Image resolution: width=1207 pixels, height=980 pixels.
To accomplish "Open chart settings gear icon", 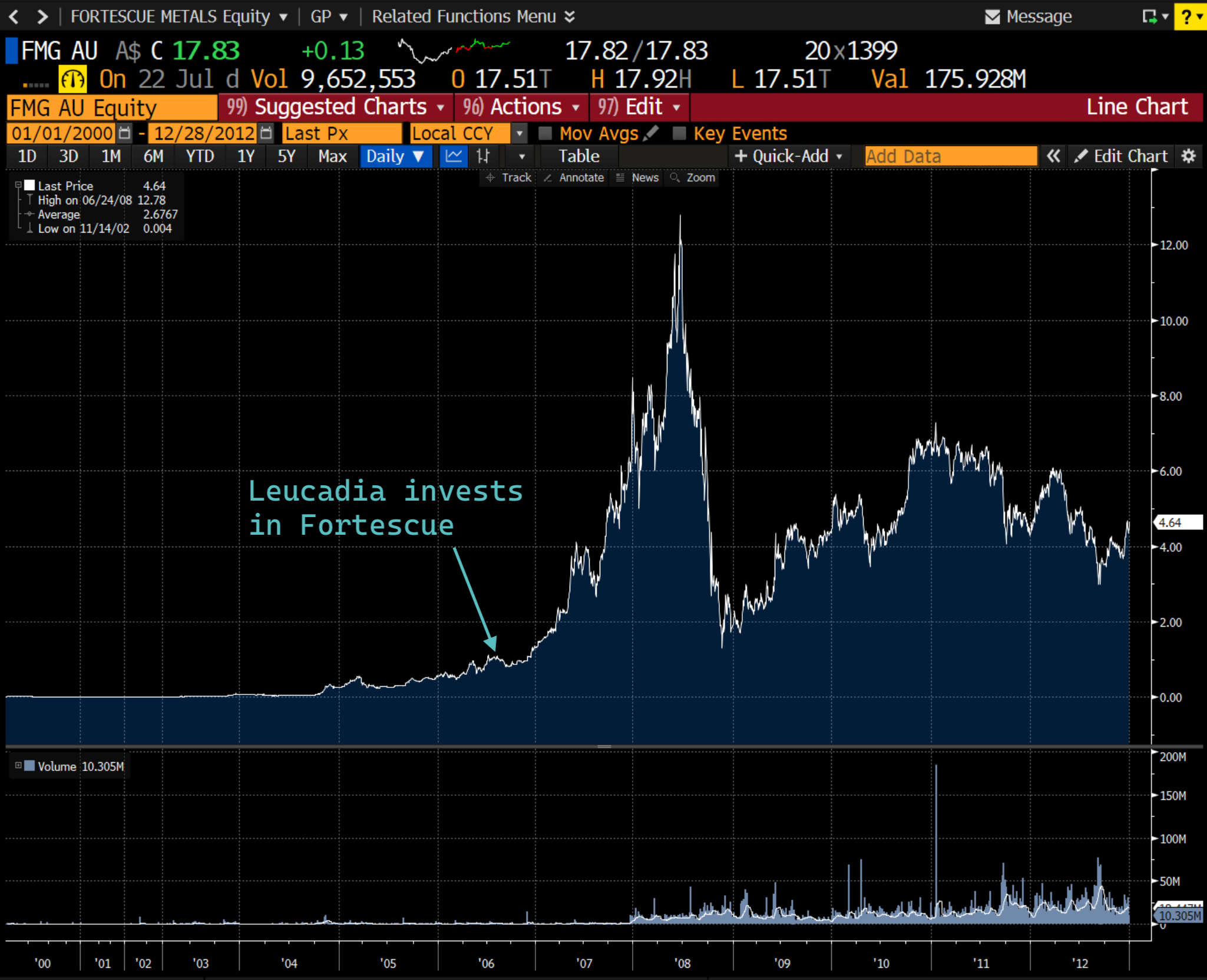I will (1189, 156).
